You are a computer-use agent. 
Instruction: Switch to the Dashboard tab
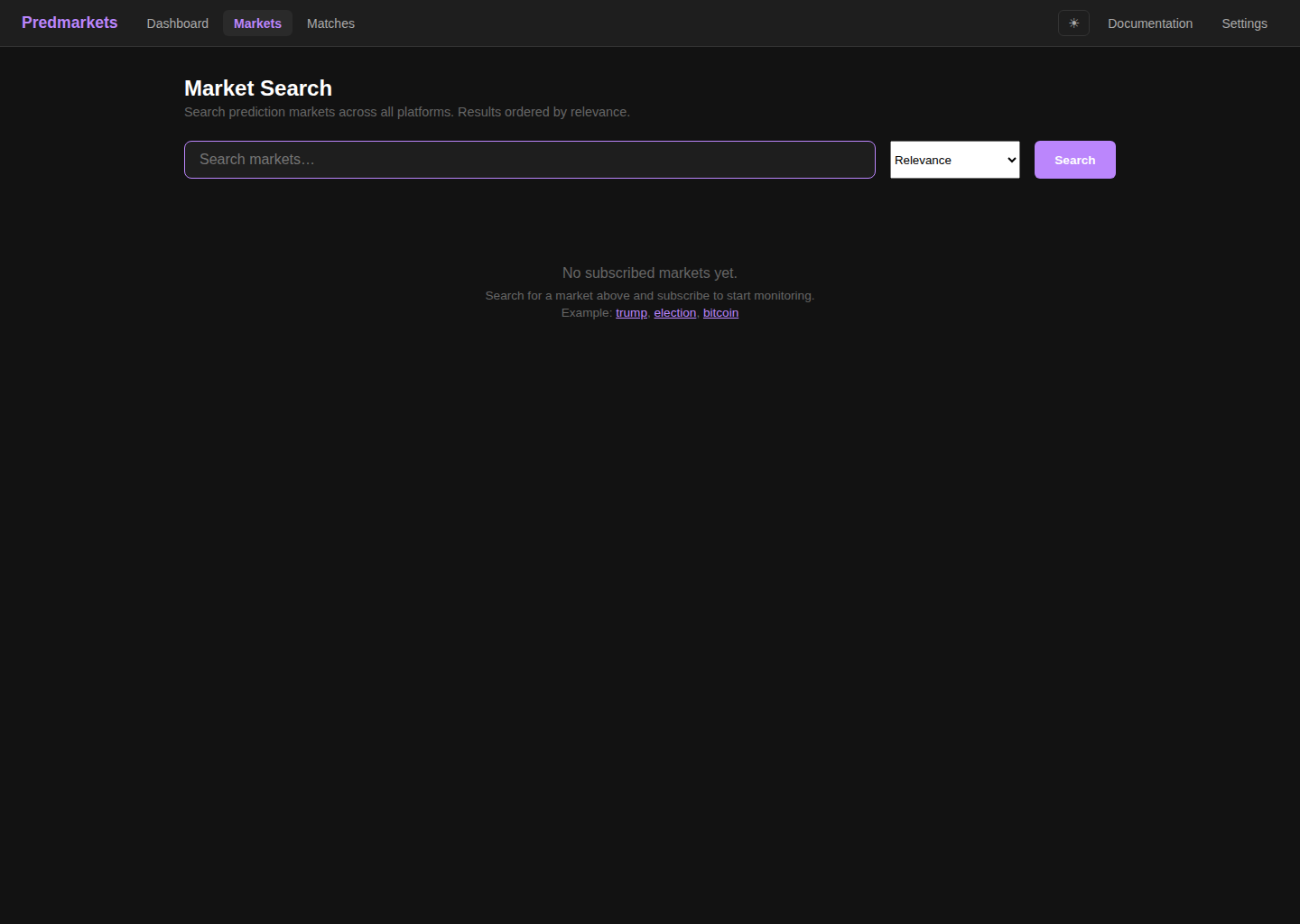177,23
